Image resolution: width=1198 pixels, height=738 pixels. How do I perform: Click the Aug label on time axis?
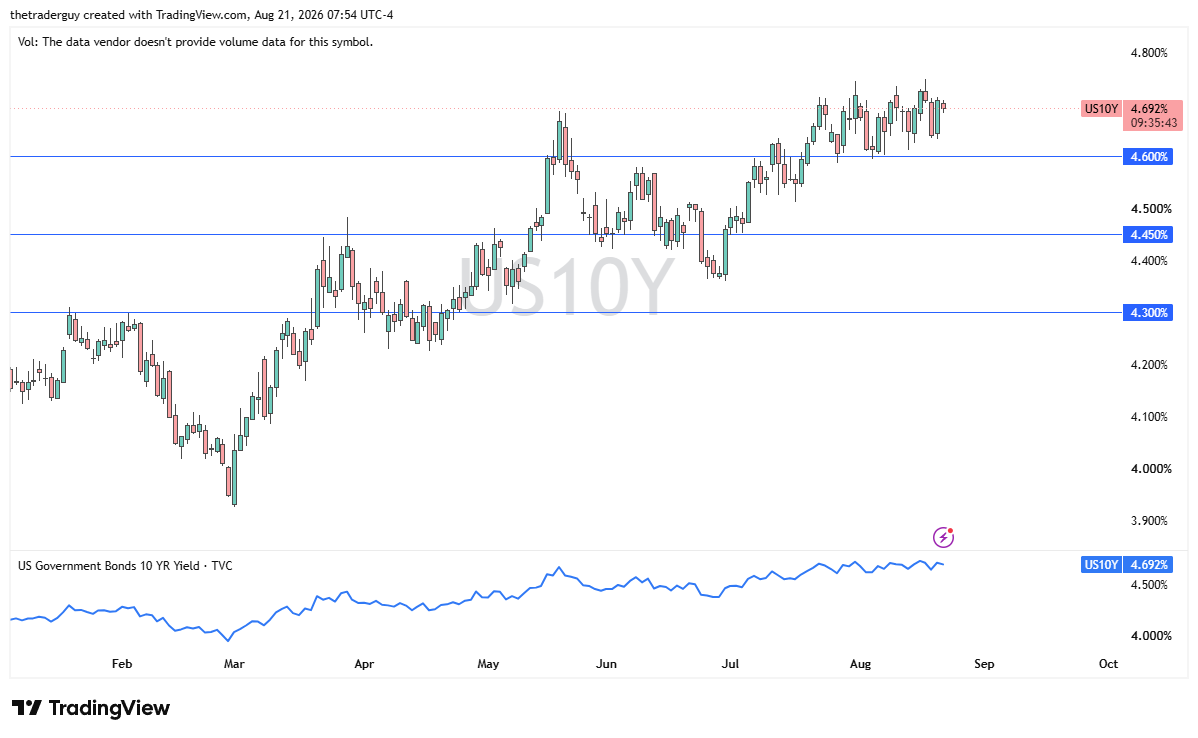tap(860, 664)
